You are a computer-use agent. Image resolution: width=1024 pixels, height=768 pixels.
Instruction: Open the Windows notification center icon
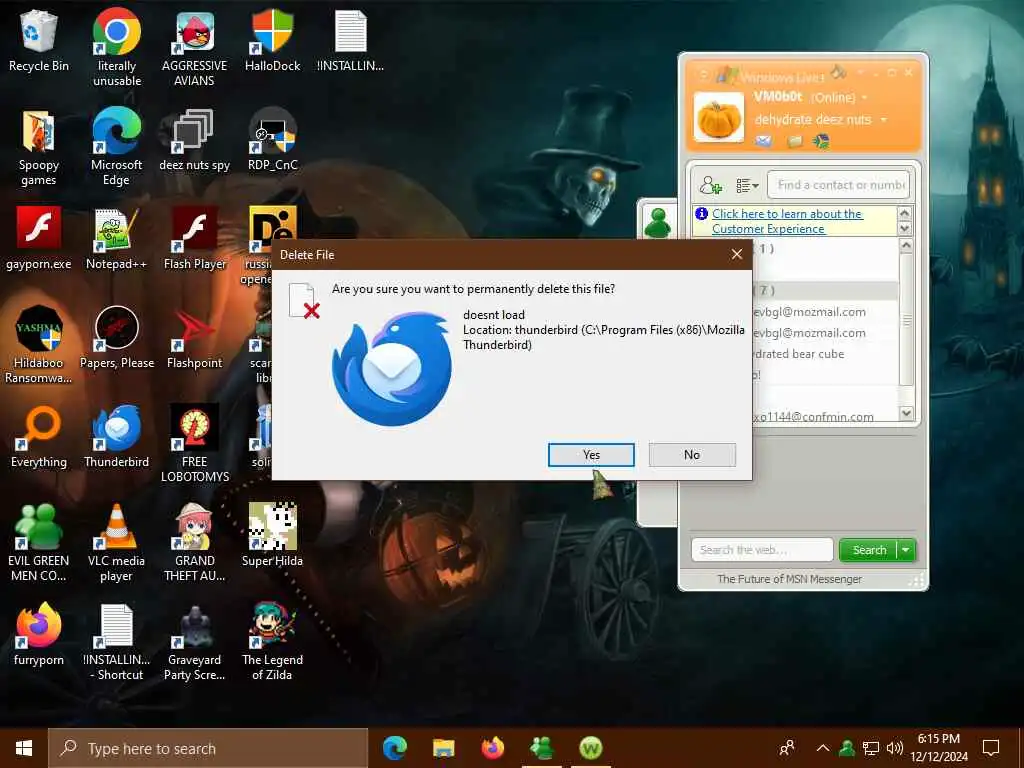tap(991, 748)
